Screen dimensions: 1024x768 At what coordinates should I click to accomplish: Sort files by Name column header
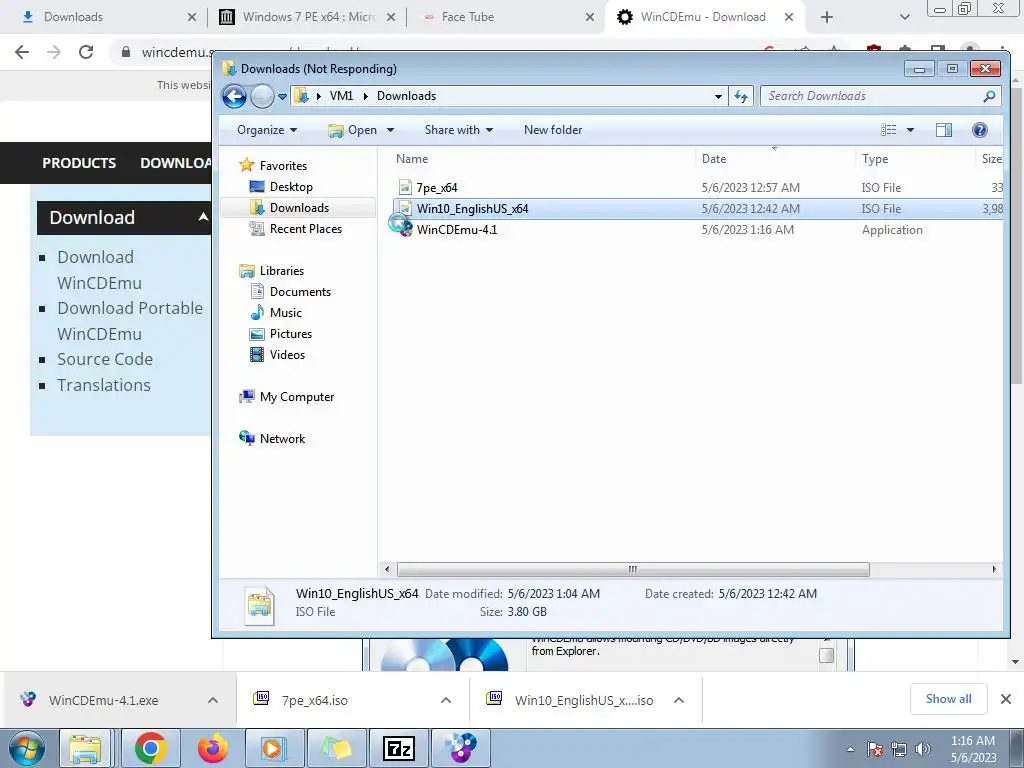coord(412,159)
